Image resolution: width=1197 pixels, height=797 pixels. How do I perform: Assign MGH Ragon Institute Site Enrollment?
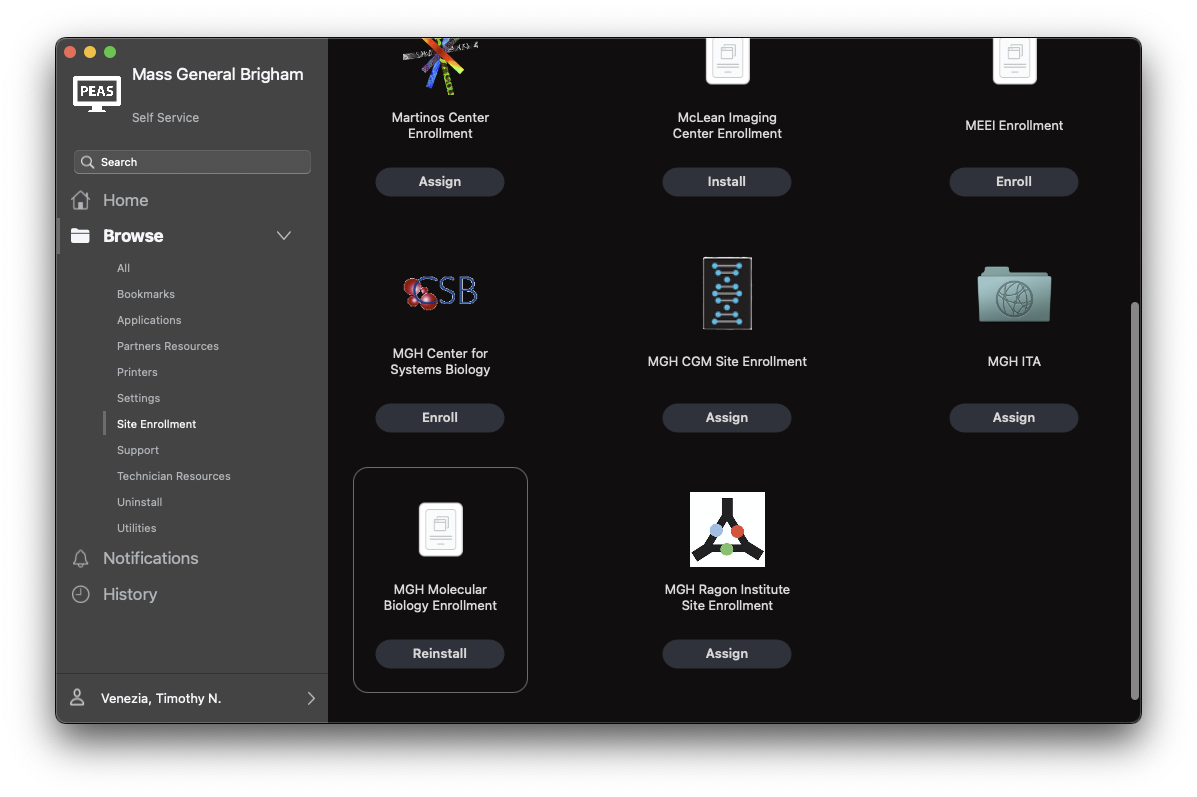tap(727, 653)
